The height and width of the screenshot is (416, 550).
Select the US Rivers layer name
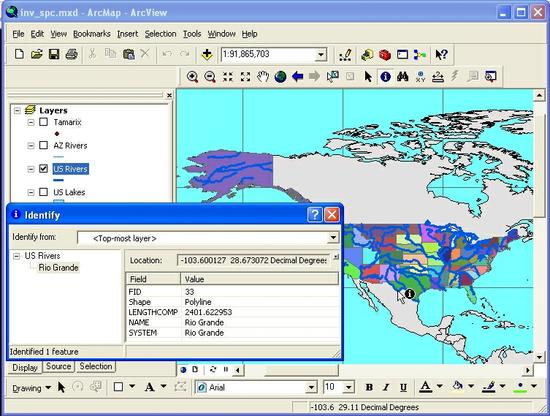coord(71,169)
